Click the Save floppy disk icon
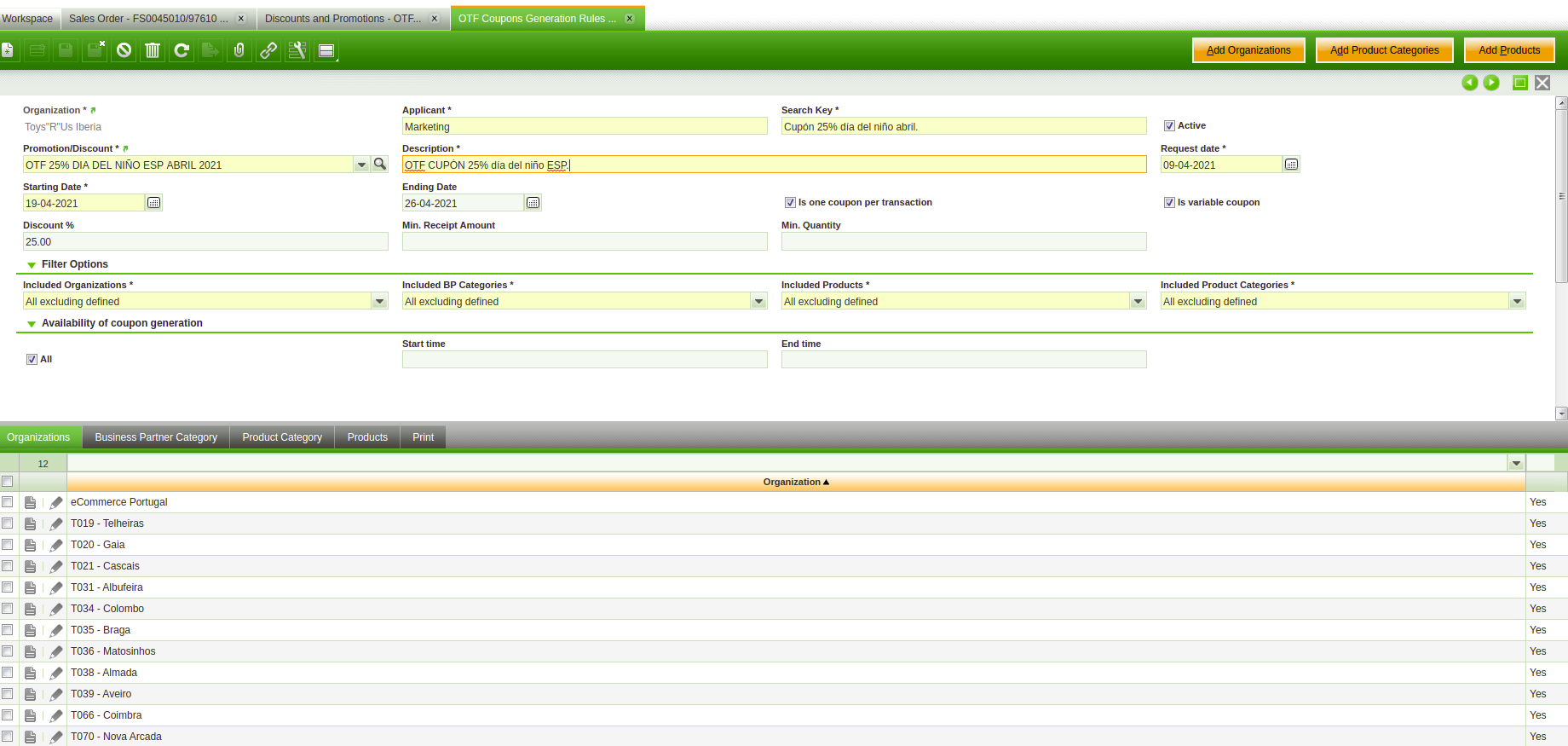The height and width of the screenshot is (746, 1568). click(66, 51)
